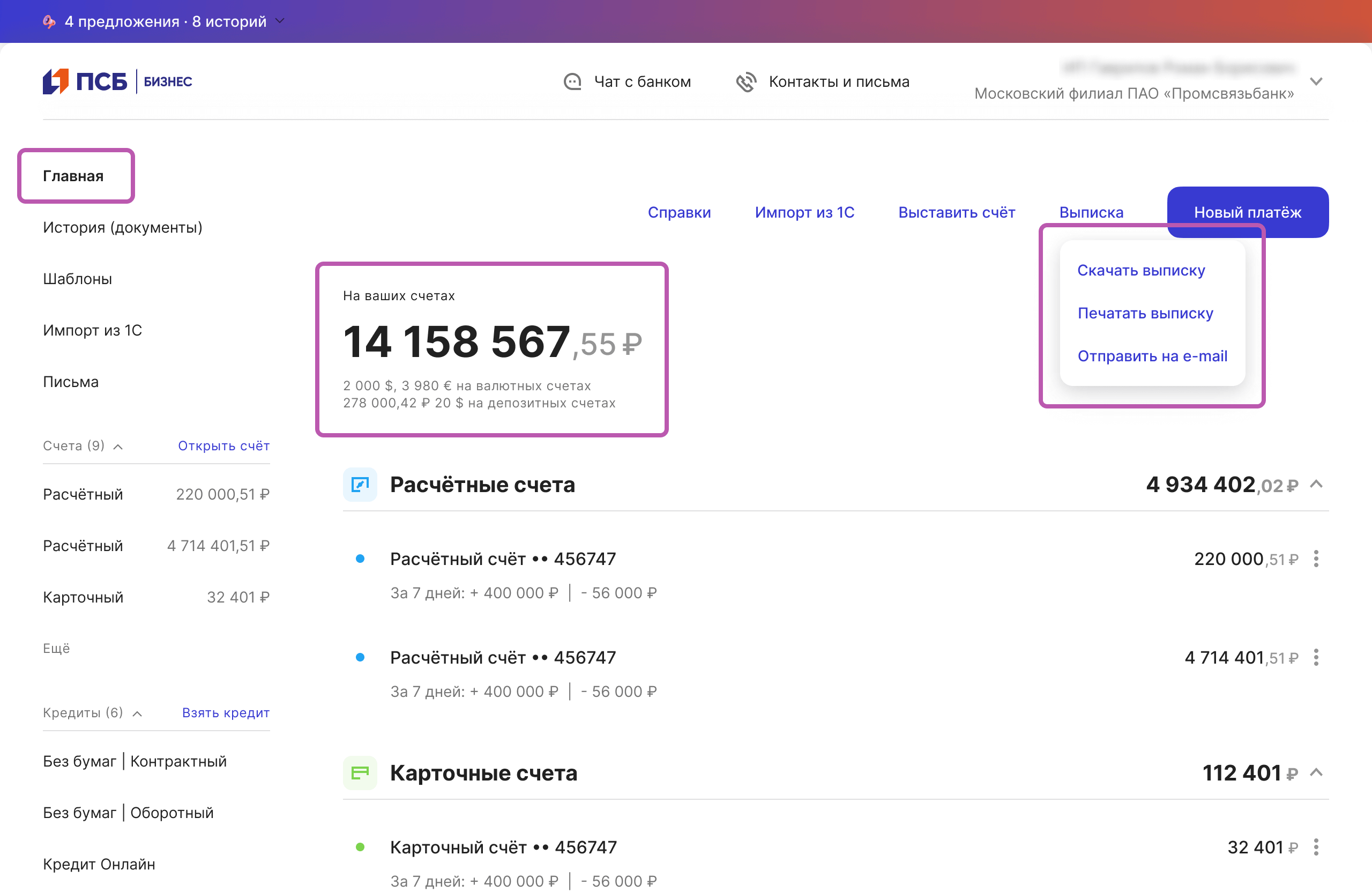Viewport: 1372px width, 892px height.
Task: Click the offers and stories banner icon
Action: point(50,22)
